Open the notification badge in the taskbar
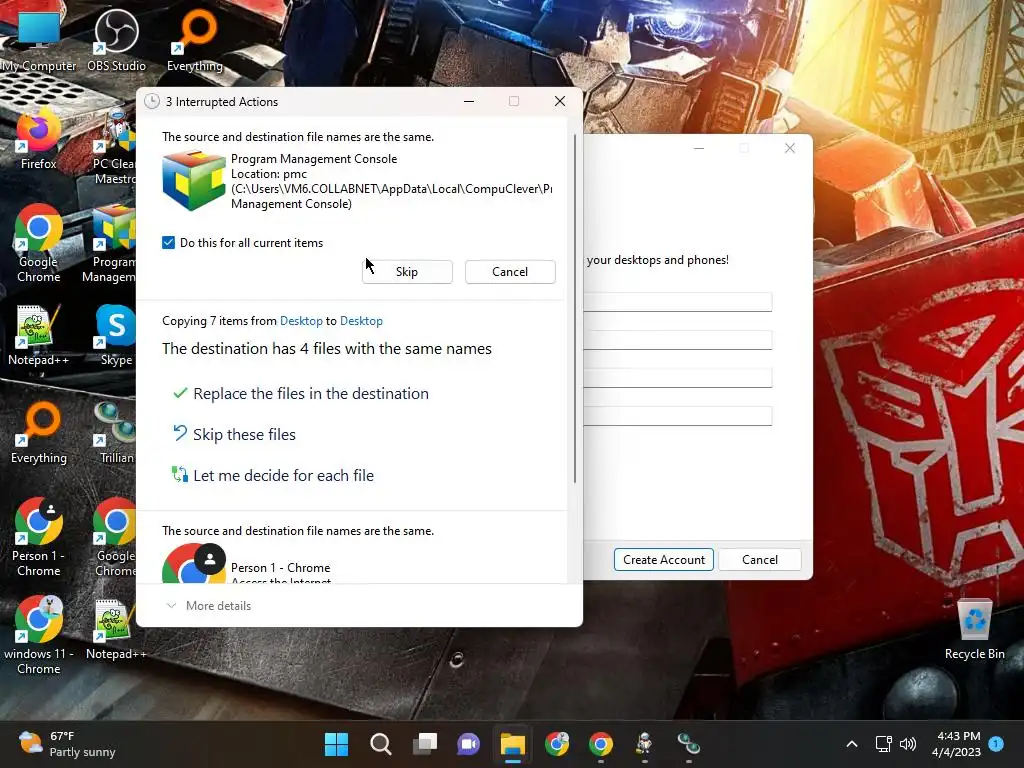 click(996, 743)
